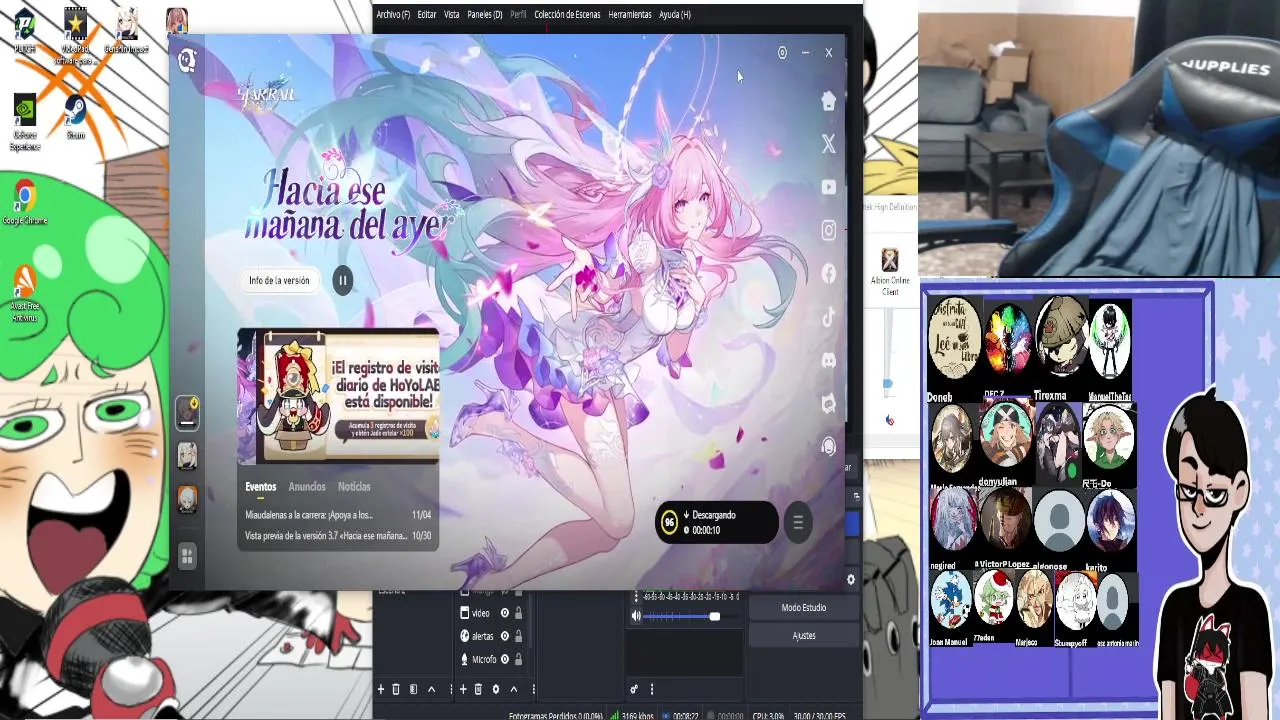The width and height of the screenshot is (1280, 720).
Task: Open the sources toolbar three-dot menu
Action: point(534,689)
